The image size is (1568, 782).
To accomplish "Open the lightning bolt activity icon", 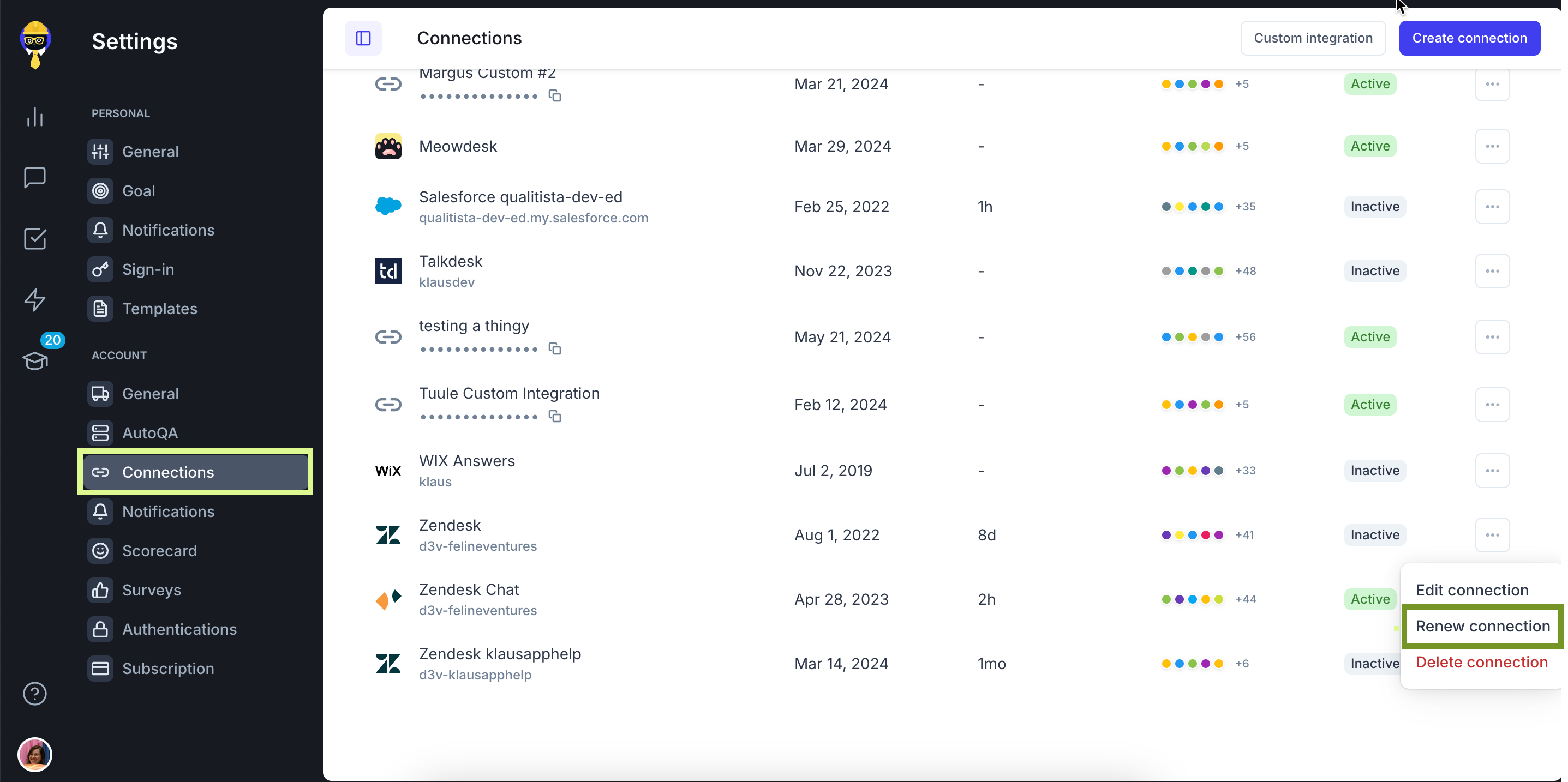I will click(35, 299).
